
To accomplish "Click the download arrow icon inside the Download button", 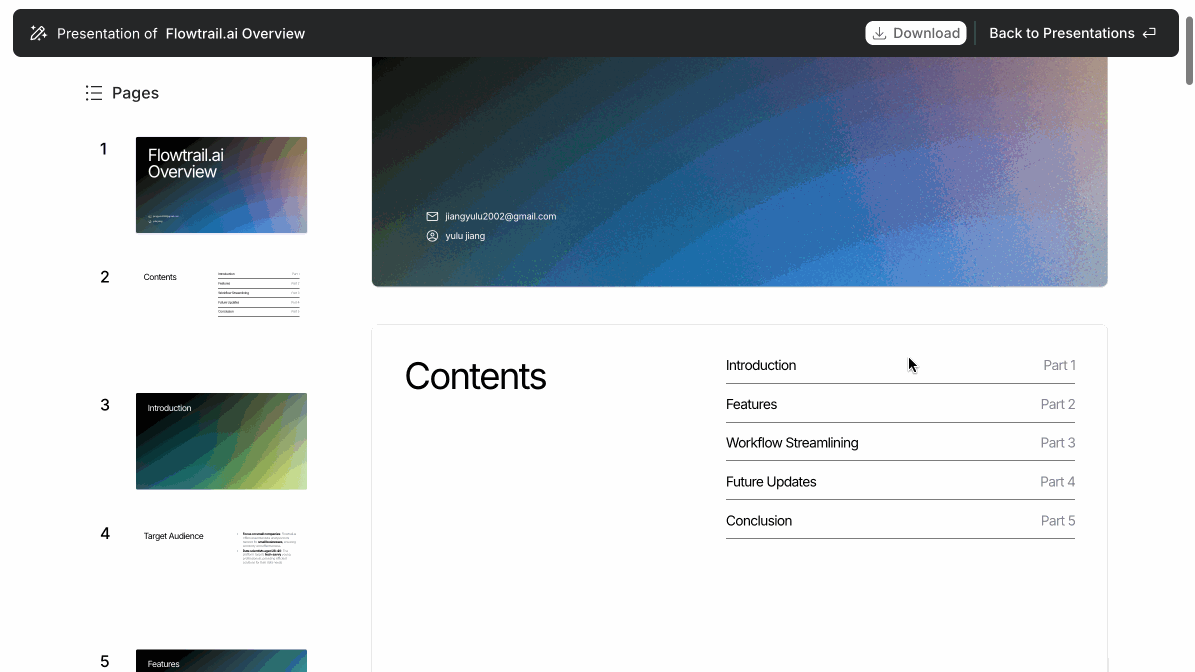I will (x=881, y=32).
